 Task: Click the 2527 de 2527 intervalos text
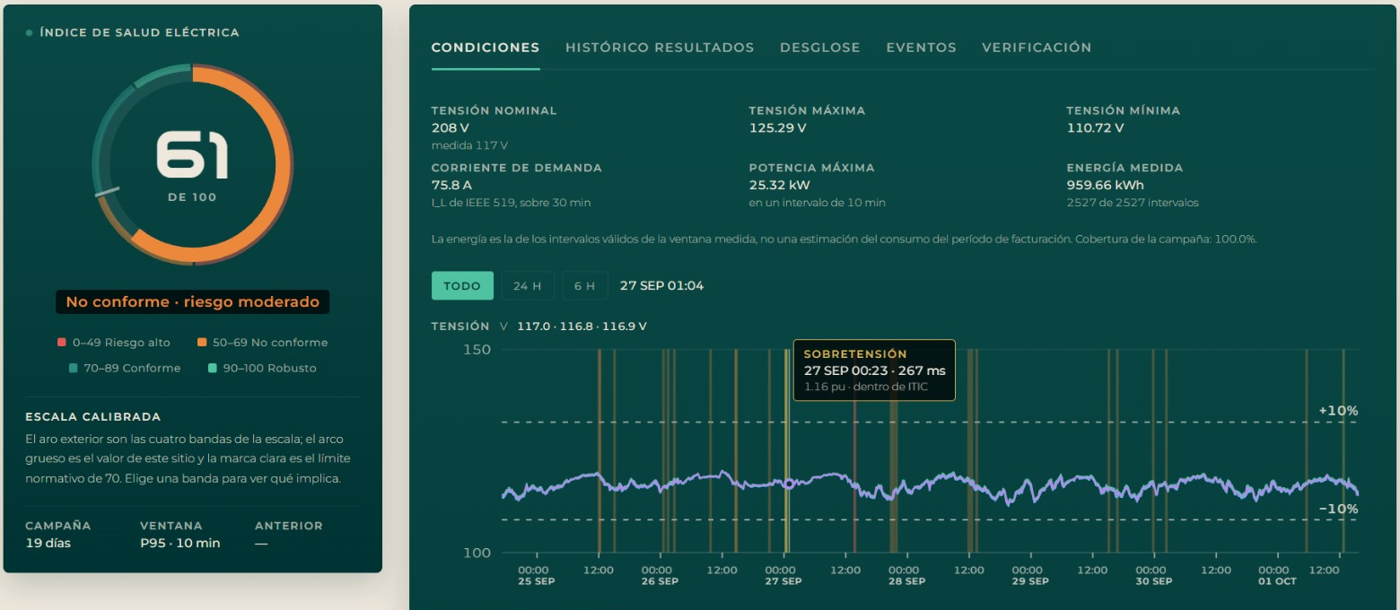click(1132, 203)
